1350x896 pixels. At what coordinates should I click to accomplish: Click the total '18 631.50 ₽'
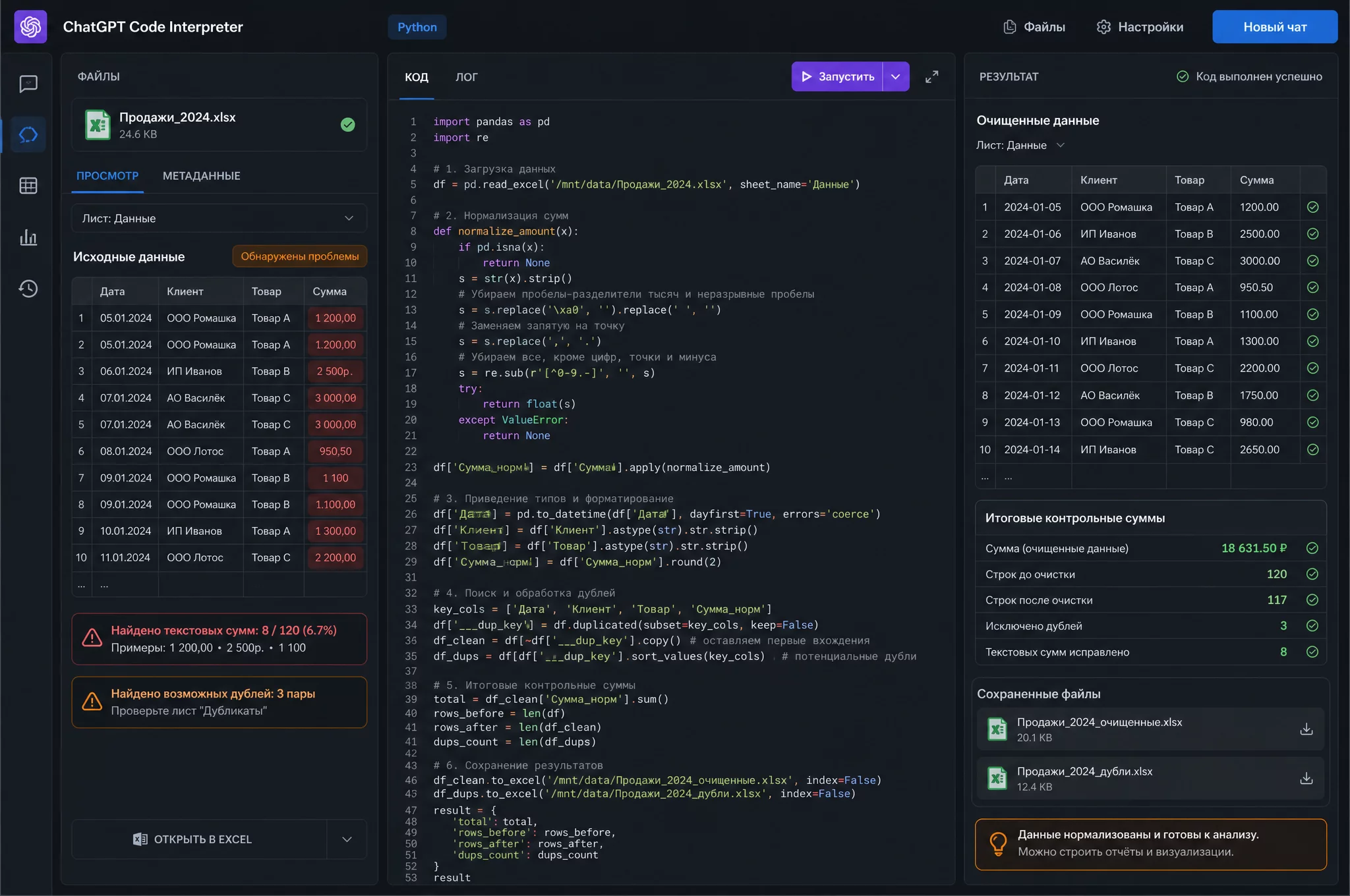1254,548
